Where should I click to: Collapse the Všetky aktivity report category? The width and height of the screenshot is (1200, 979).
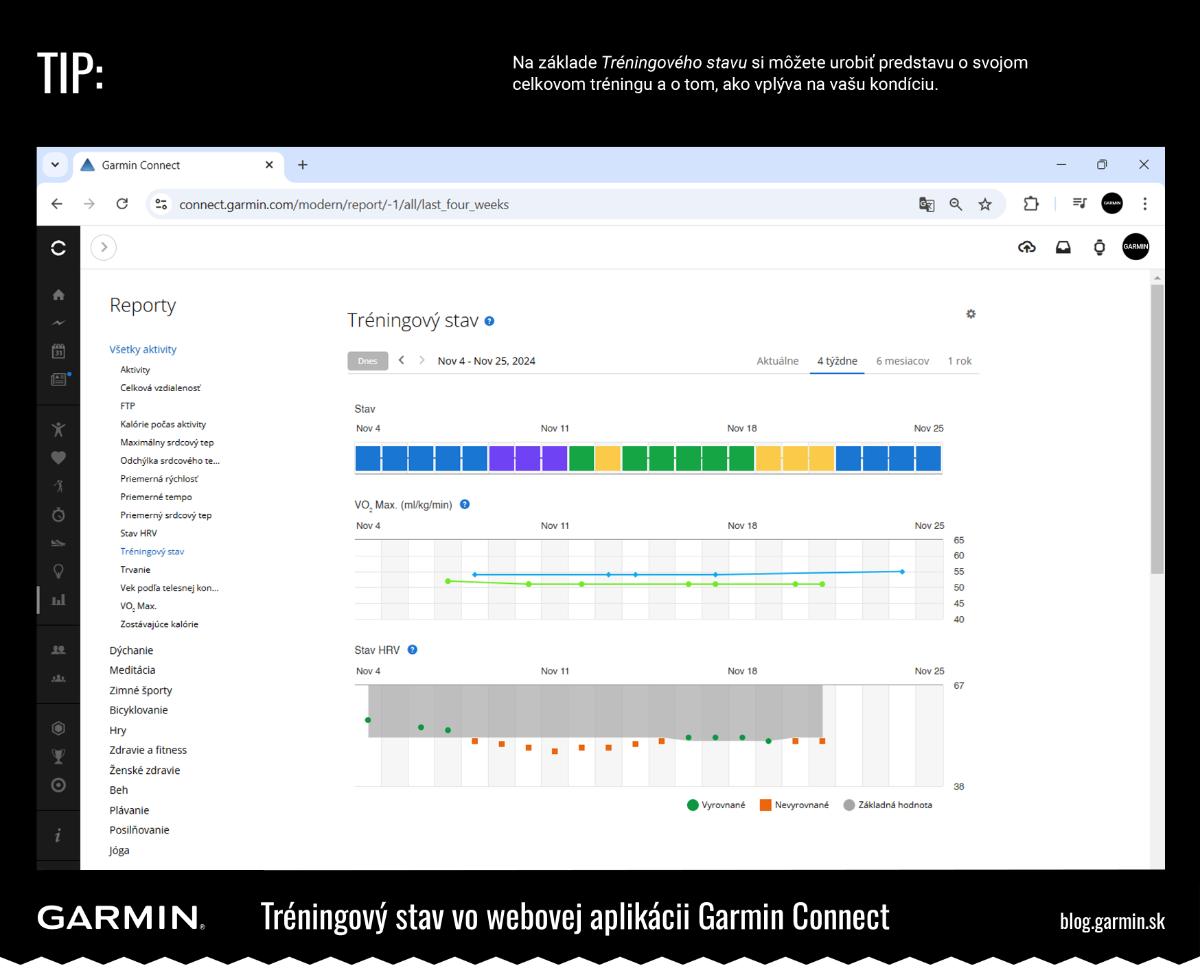[143, 349]
